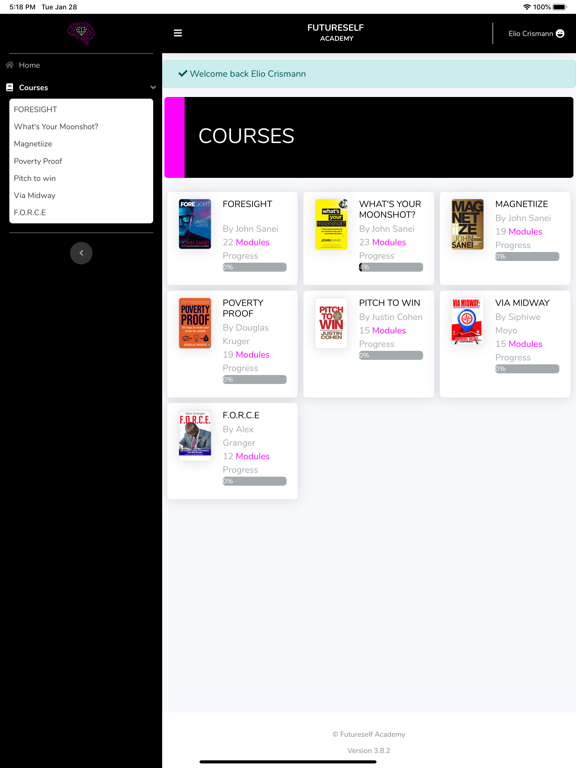Viewport: 576px width, 768px height.
Task: Check the Wi-Fi status icon
Action: 527,7
